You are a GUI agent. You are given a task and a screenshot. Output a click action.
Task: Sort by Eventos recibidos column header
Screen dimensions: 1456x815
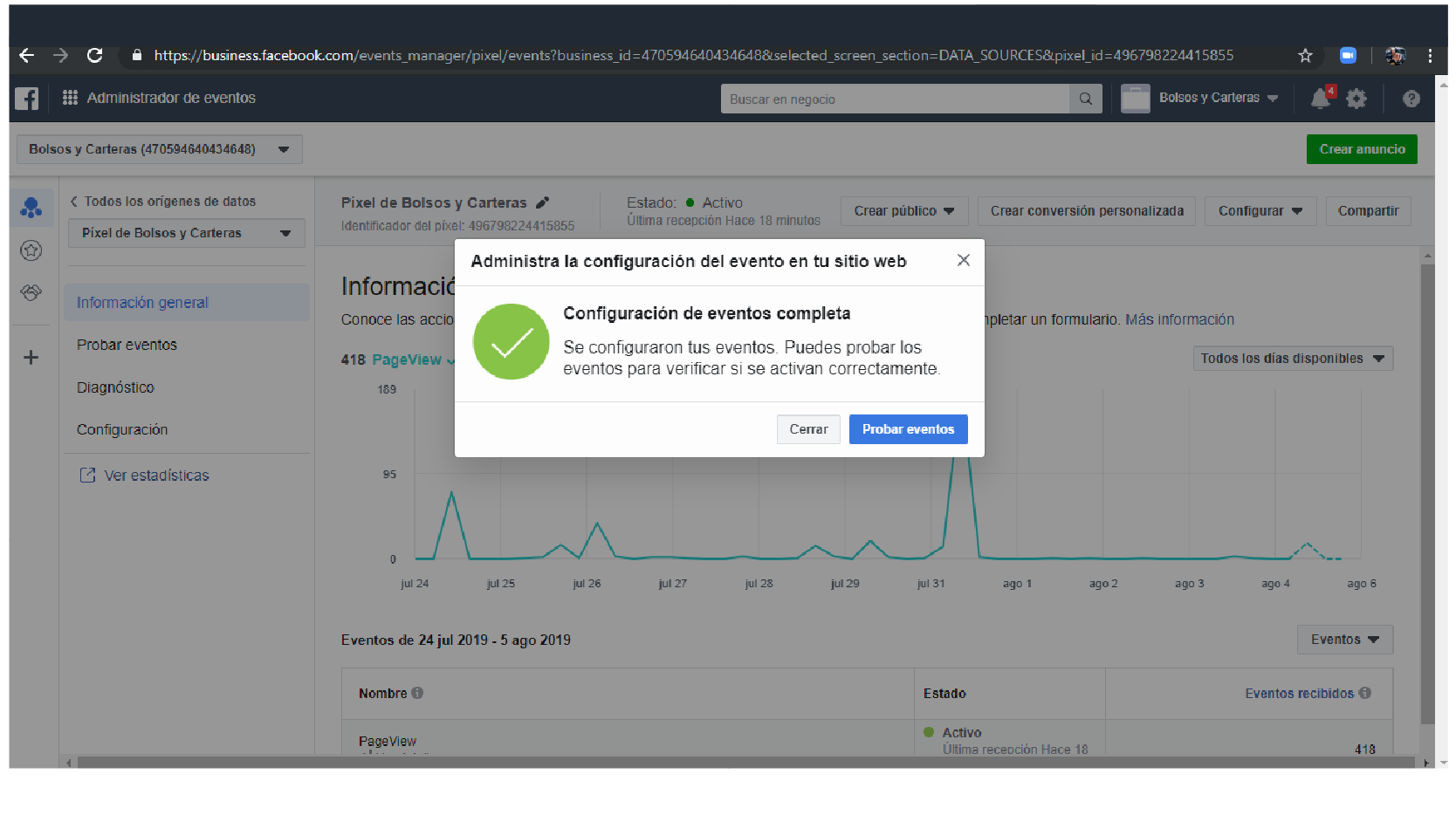tap(1299, 694)
